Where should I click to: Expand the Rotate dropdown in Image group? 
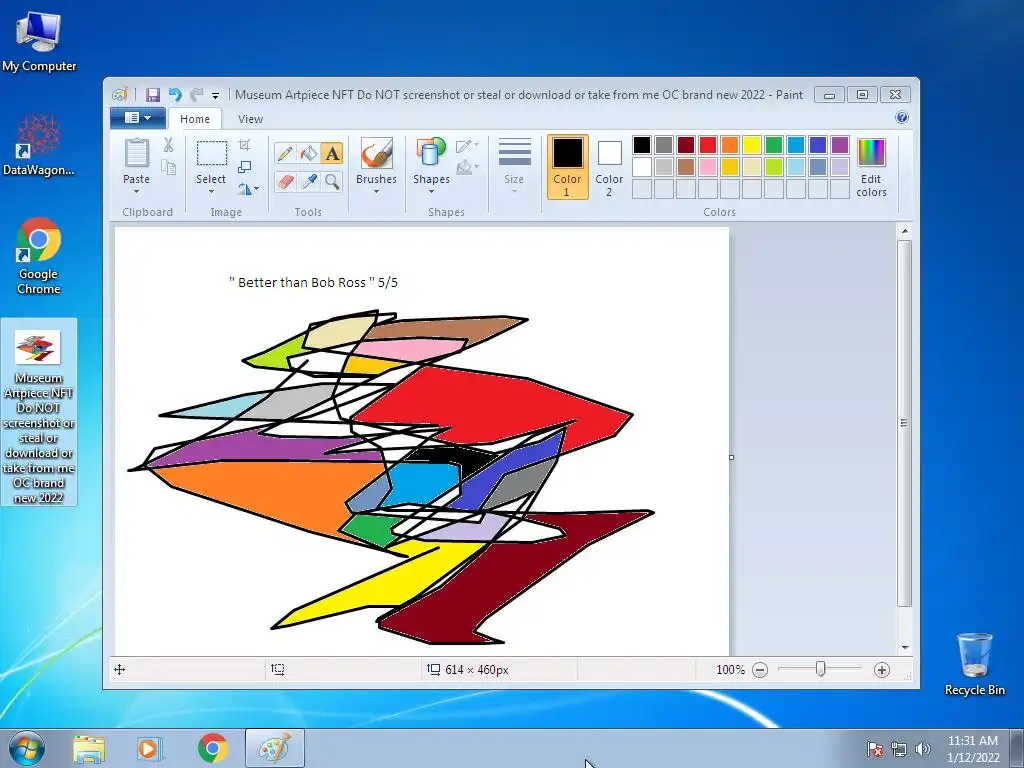[248, 189]
